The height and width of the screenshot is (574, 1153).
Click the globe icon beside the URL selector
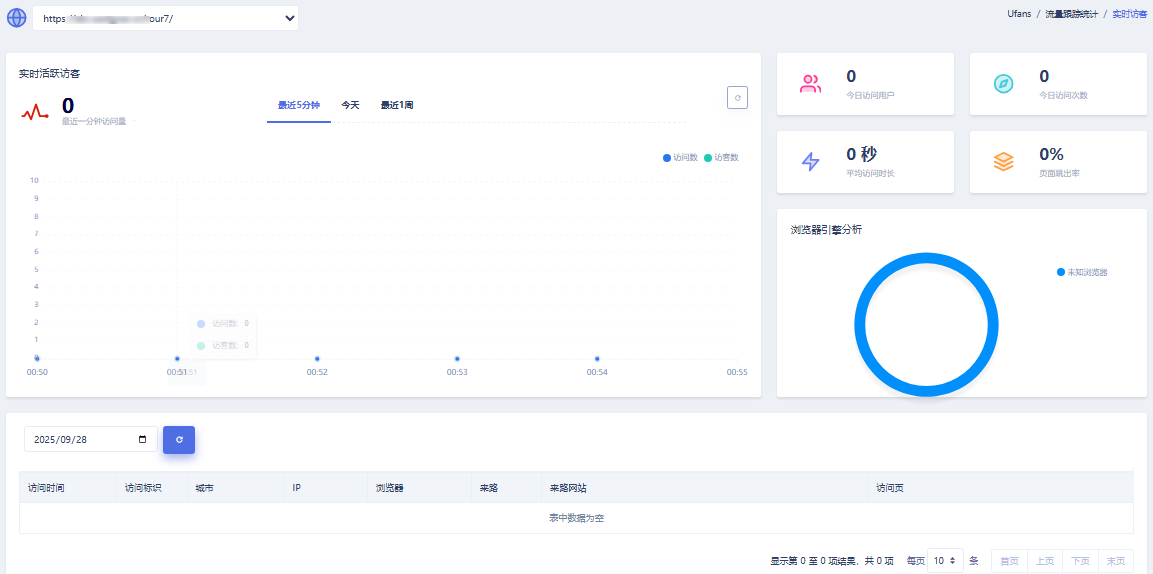[x=17, y=18]
